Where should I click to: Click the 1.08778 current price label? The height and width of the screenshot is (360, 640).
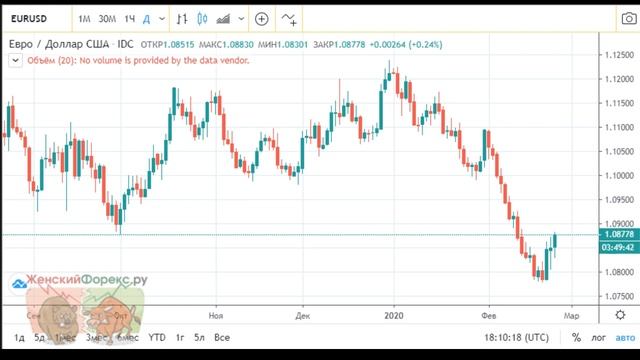pos(619,234)
